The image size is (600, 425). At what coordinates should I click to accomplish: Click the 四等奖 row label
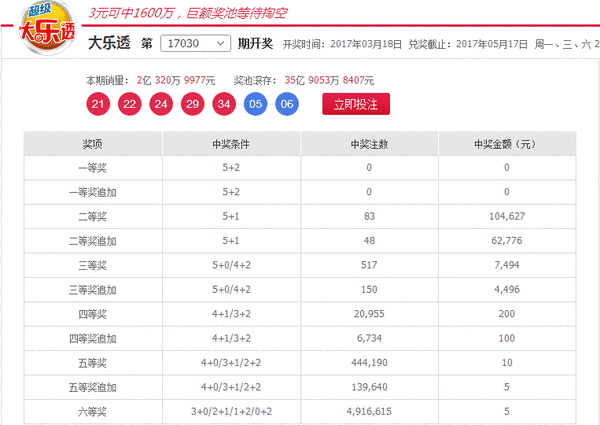click(x=93, y=314)
